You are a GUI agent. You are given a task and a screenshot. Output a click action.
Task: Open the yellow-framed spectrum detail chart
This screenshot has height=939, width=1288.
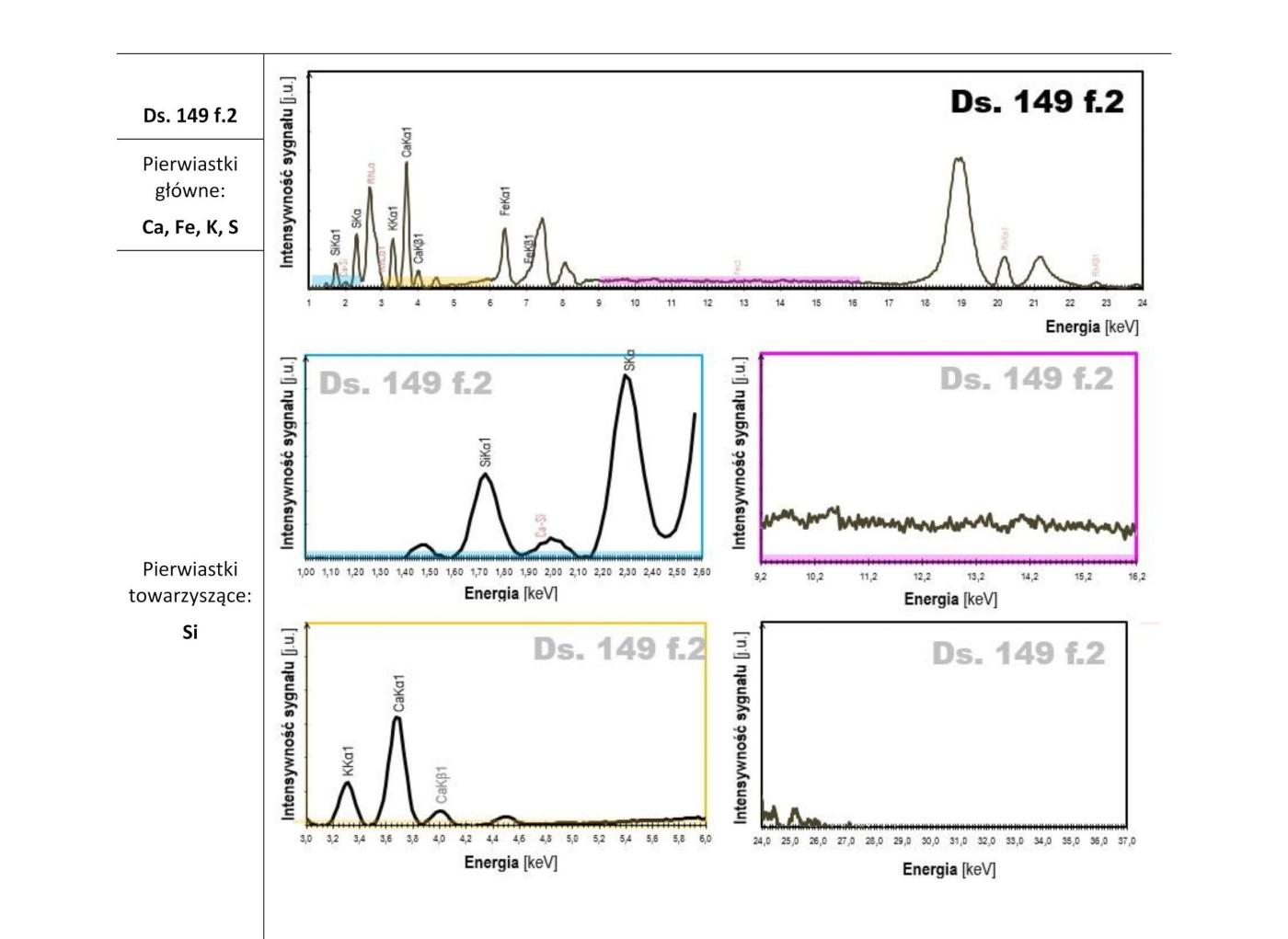click(506, 725)
